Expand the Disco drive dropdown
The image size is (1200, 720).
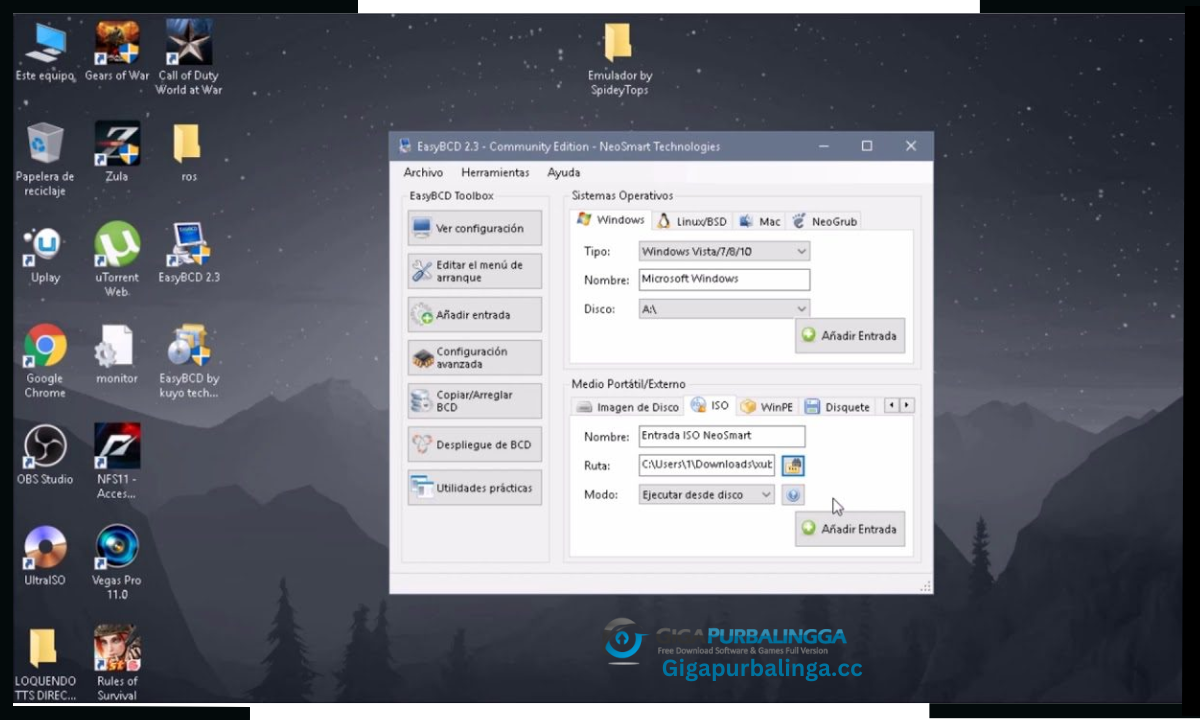click(724, 310)
